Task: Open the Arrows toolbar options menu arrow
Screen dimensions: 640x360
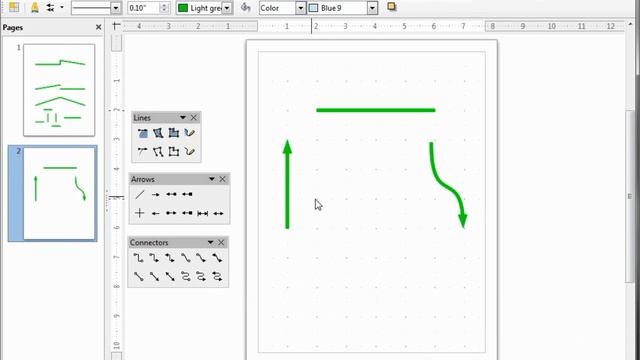Action: tap(211, 179)
